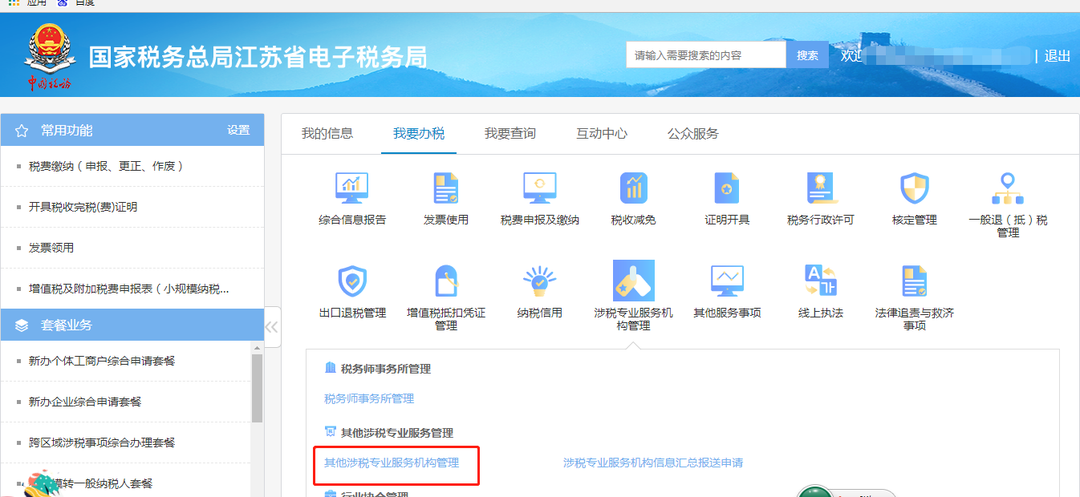Open the 线上执法 icon
This screenshot has width=1080, height=497.
820,281
